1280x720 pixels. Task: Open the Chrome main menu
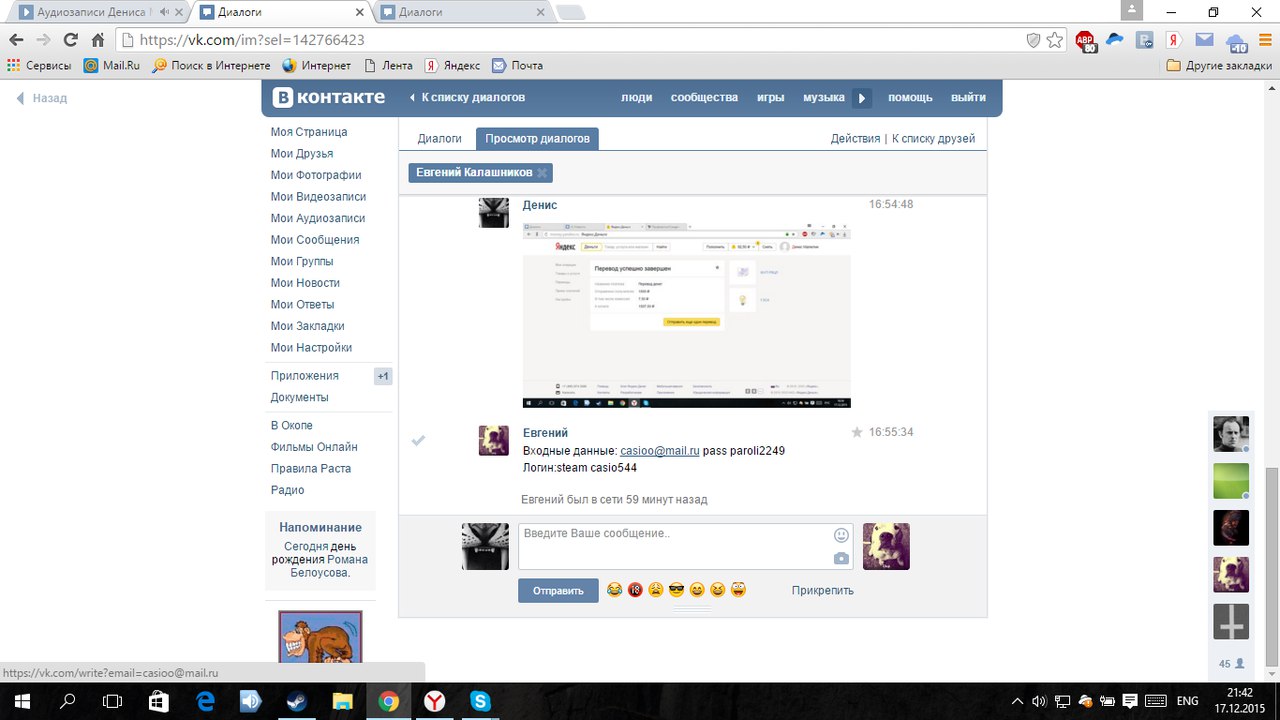coord(1263,40)
